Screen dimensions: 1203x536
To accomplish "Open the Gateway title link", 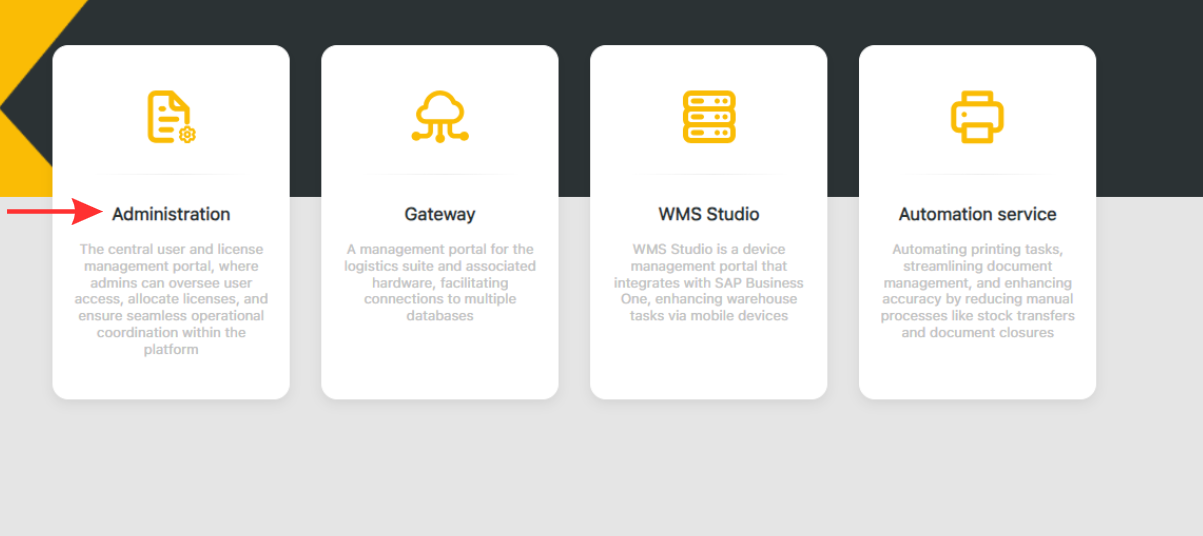I will (x=440, y=214).
